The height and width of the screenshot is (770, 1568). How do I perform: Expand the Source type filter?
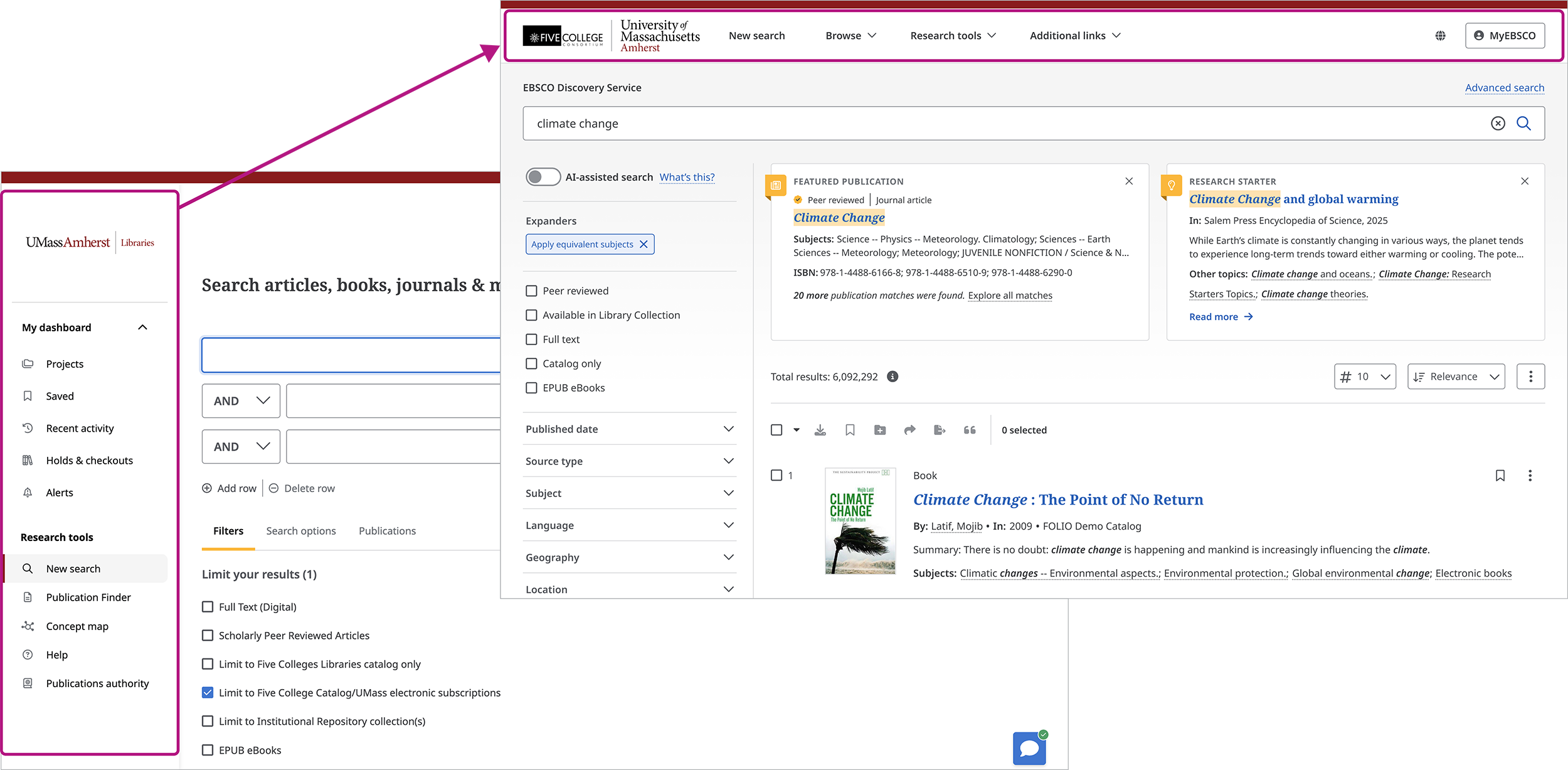coord(630,461)
